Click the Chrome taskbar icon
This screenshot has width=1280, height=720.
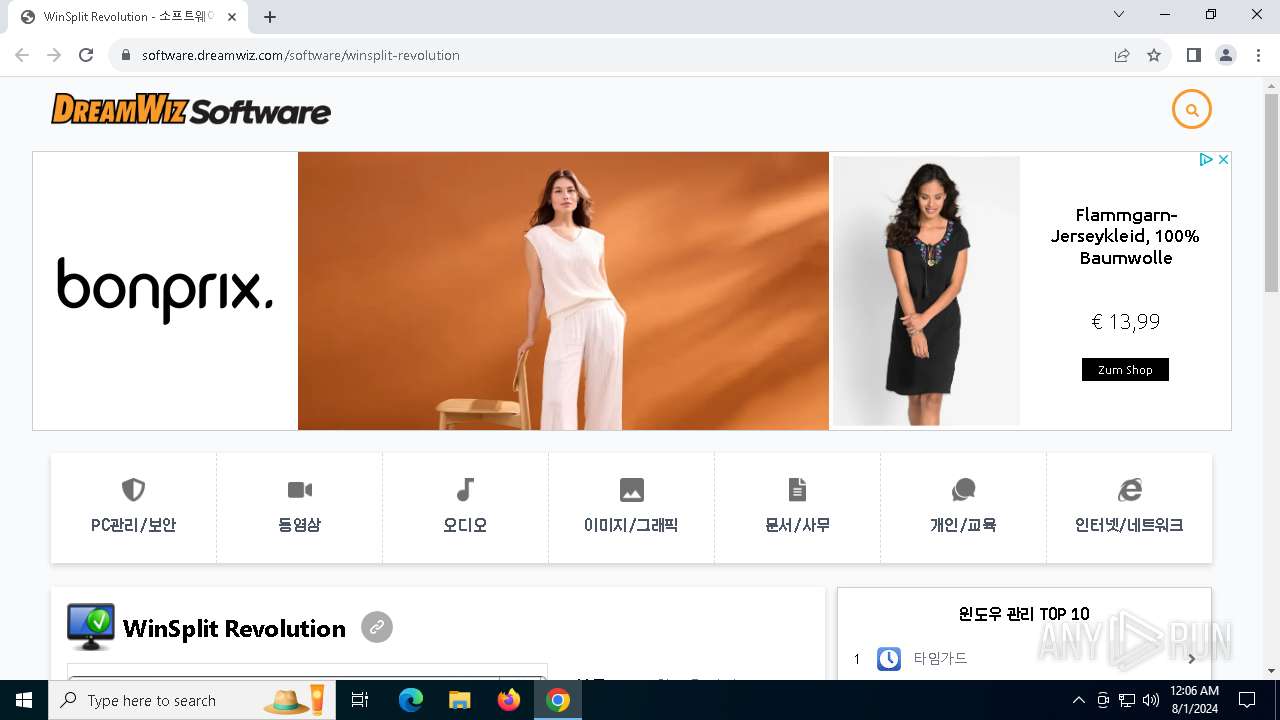[558, 700]
